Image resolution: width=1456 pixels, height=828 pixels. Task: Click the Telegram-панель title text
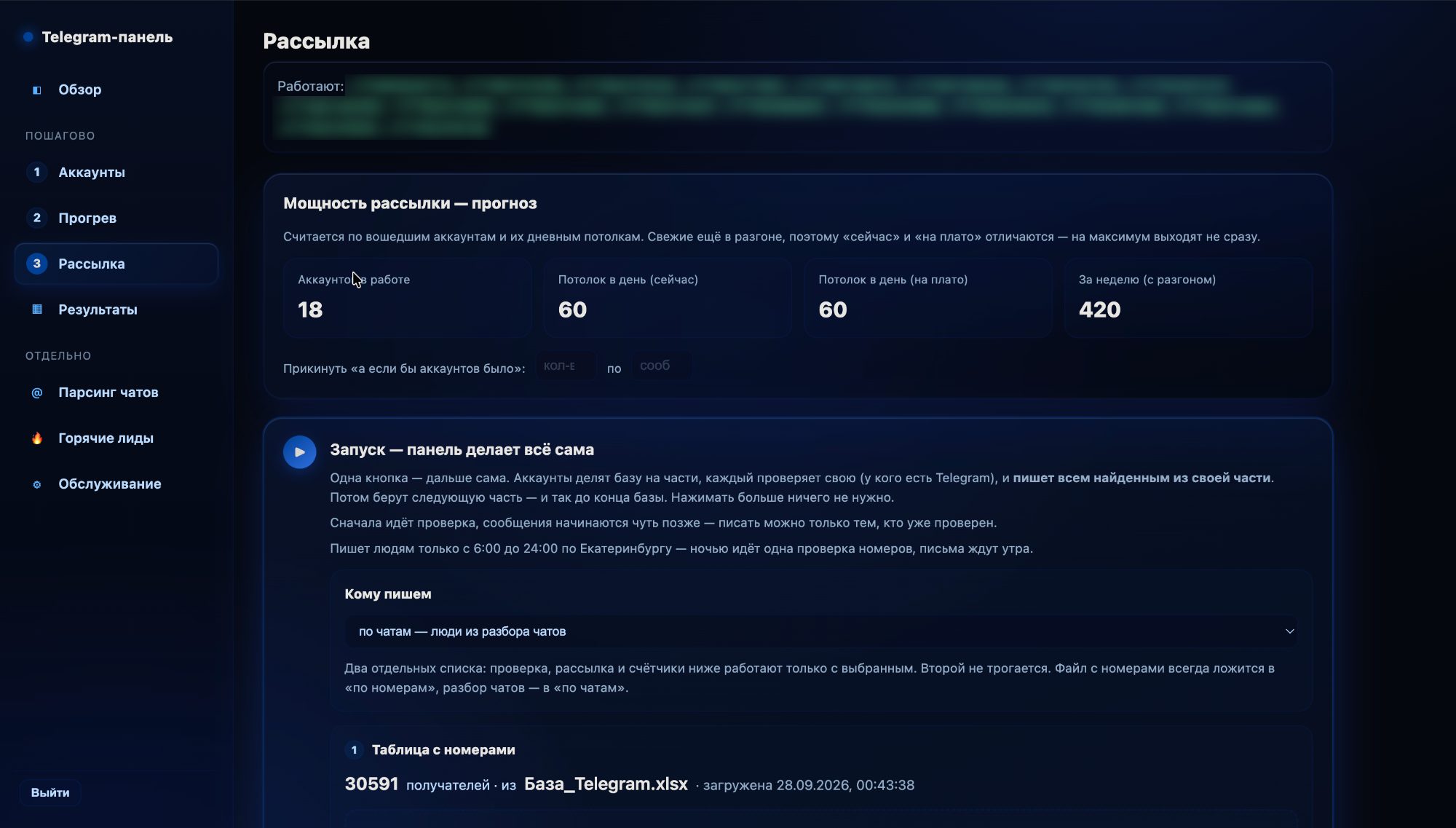107,37
